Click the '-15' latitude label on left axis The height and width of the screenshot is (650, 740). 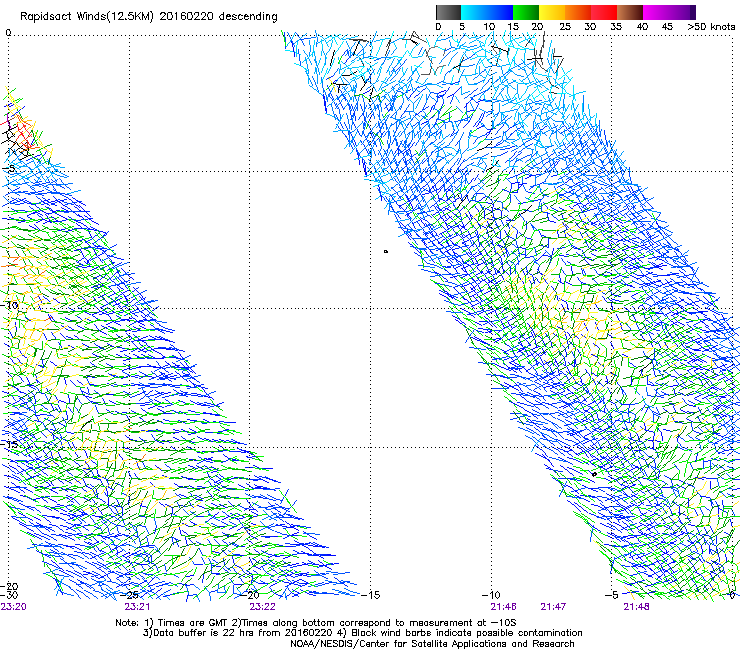(9, 444)
